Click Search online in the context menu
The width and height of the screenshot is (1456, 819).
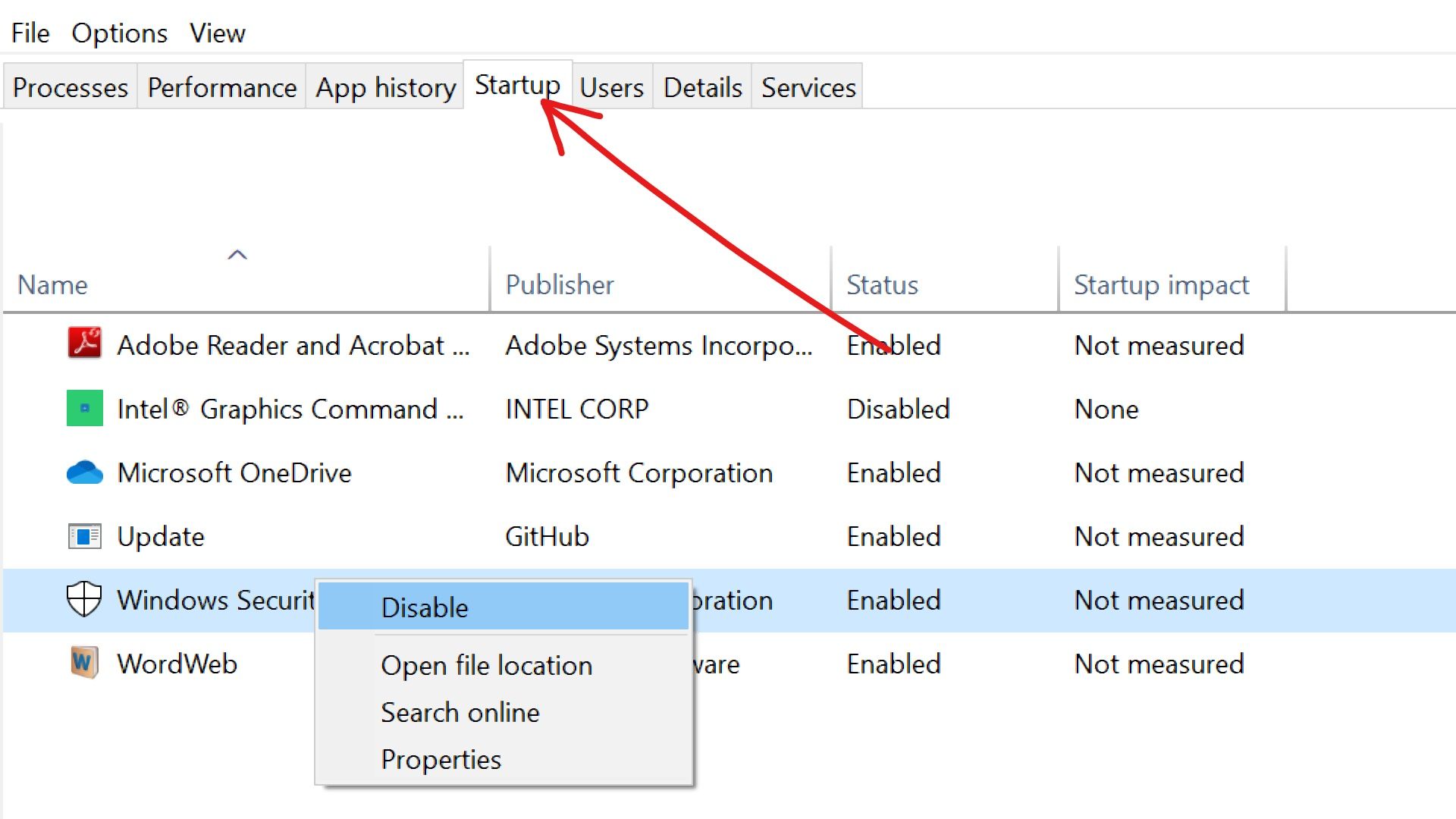click(x=460, y=713)
